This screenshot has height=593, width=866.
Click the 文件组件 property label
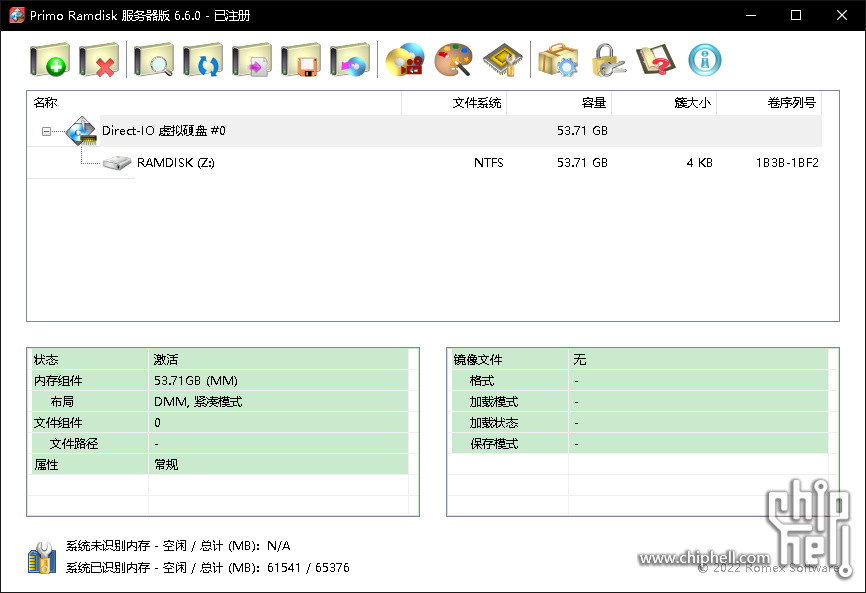tap(58, 423)
